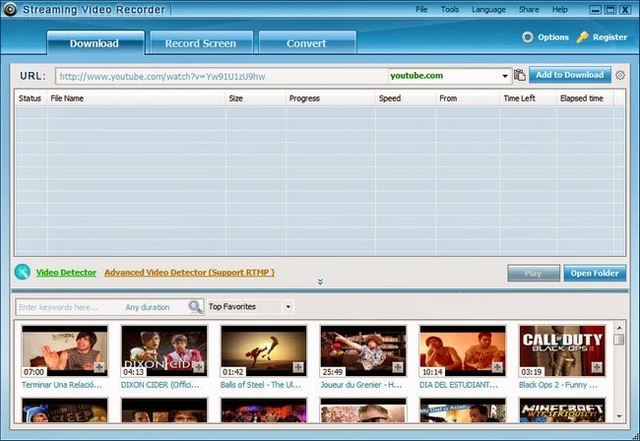Click the Balls of Steel video thumbnail
The image size is (640, 441).
[264, 350]
